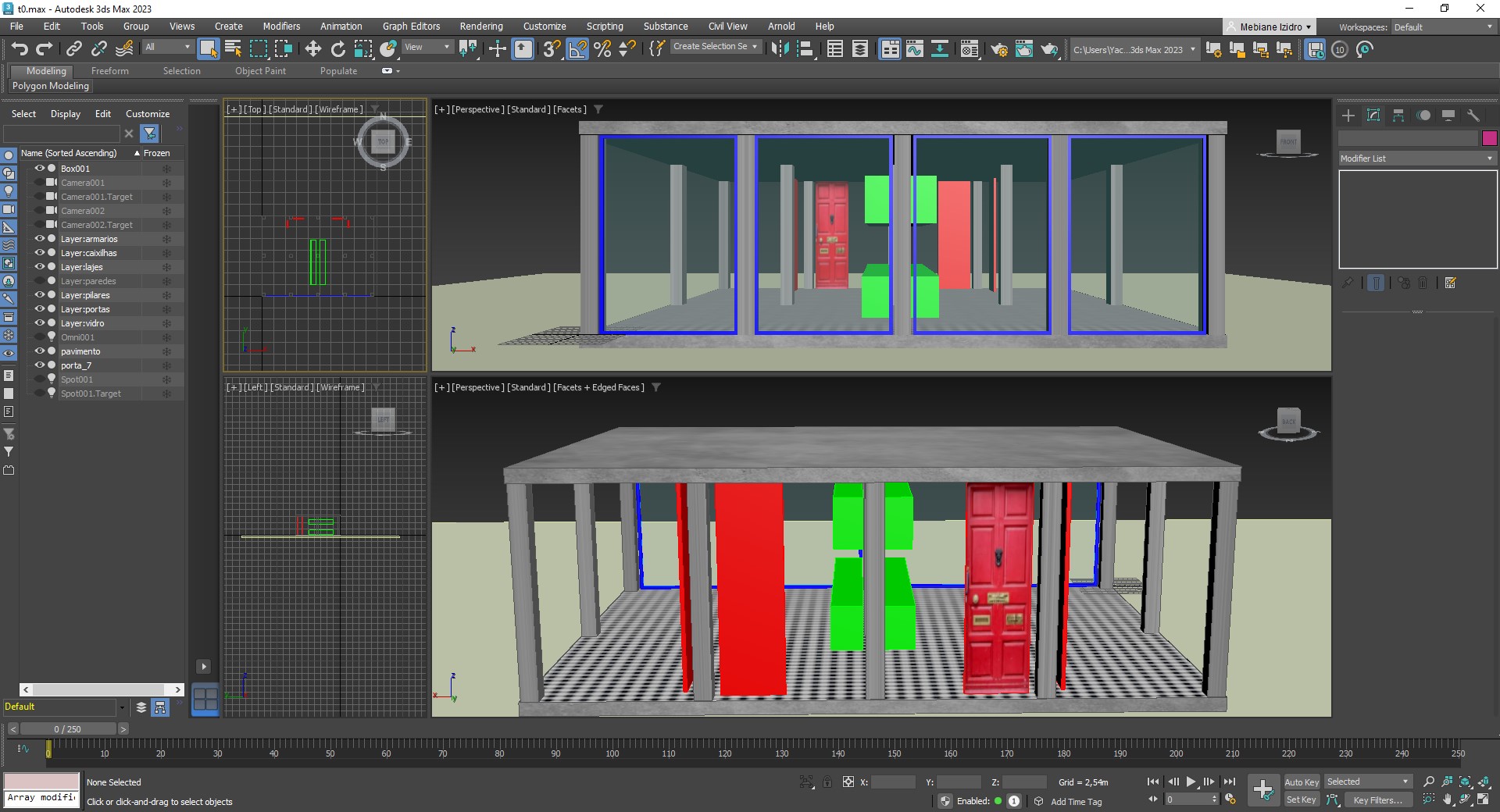
Task: Click the Undo arrow icon
Action: pos(20,49)
